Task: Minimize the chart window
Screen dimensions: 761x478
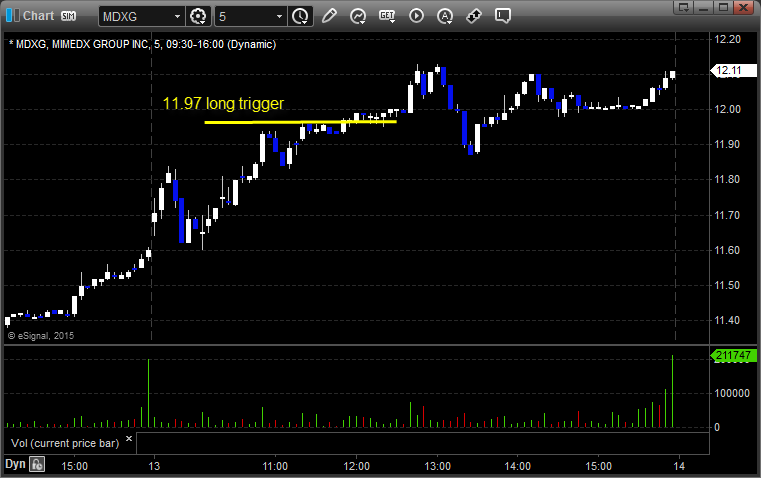Action: [x=704, y=7]
